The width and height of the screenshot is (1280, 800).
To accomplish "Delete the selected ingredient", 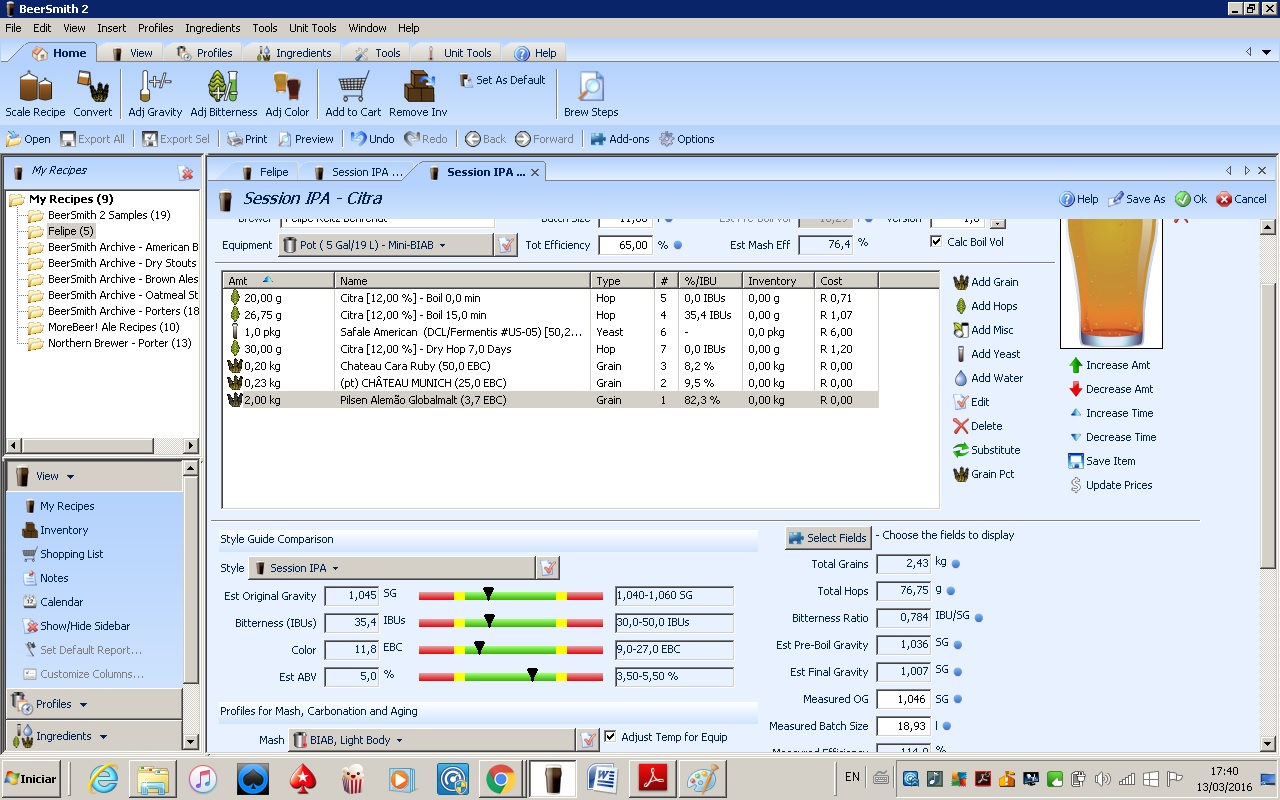I will [x=977, y=426].
